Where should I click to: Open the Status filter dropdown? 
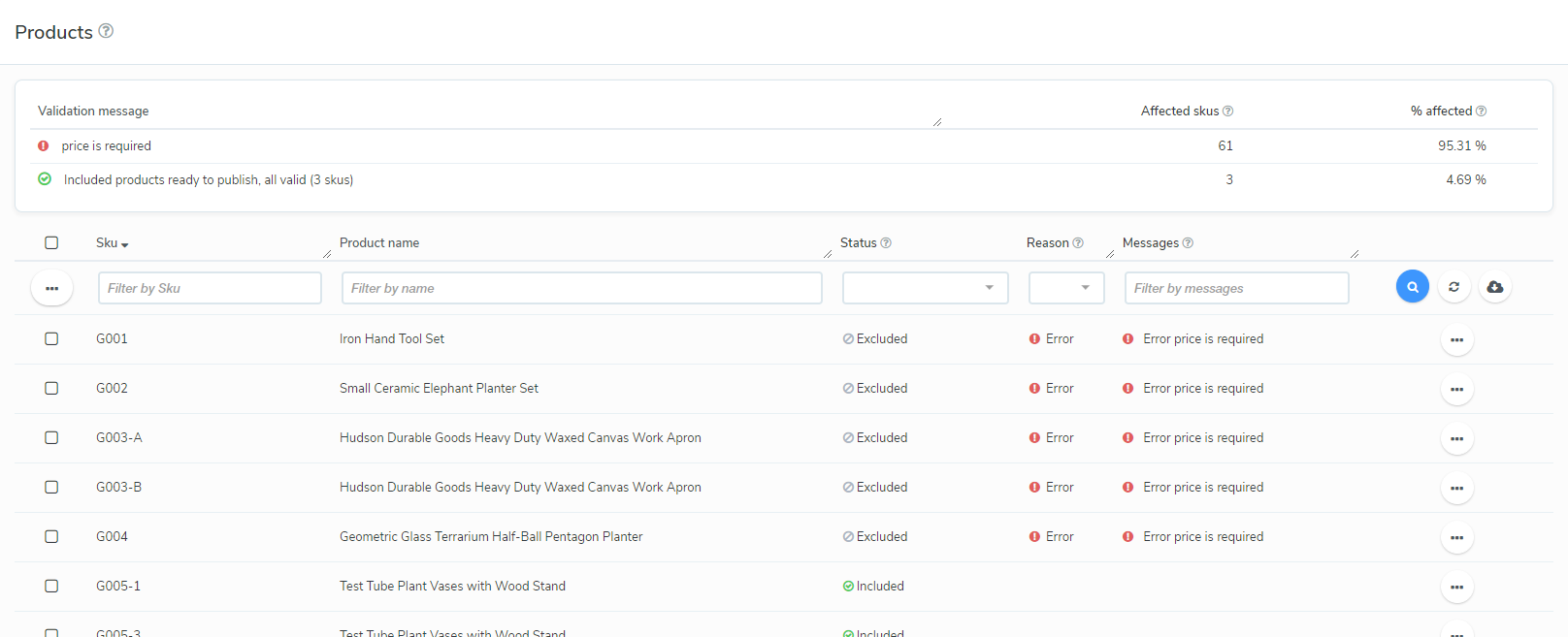click(925, 288)
